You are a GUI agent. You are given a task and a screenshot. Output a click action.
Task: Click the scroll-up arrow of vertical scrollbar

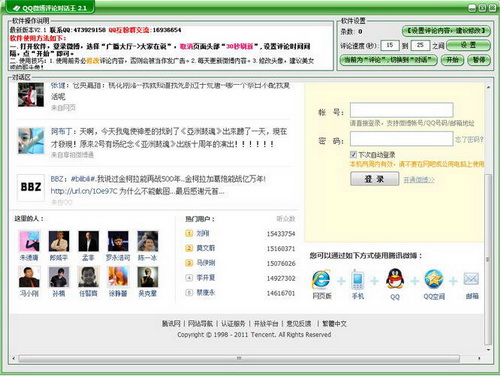coord(488,87)
